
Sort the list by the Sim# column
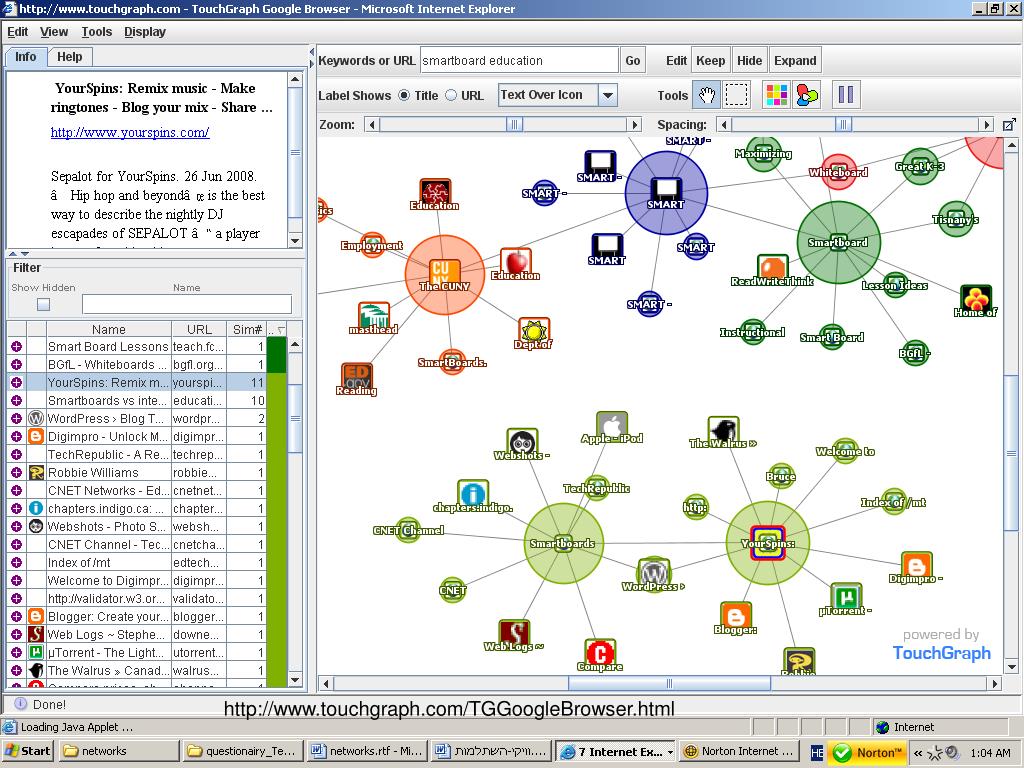click(x=246, y=330)
